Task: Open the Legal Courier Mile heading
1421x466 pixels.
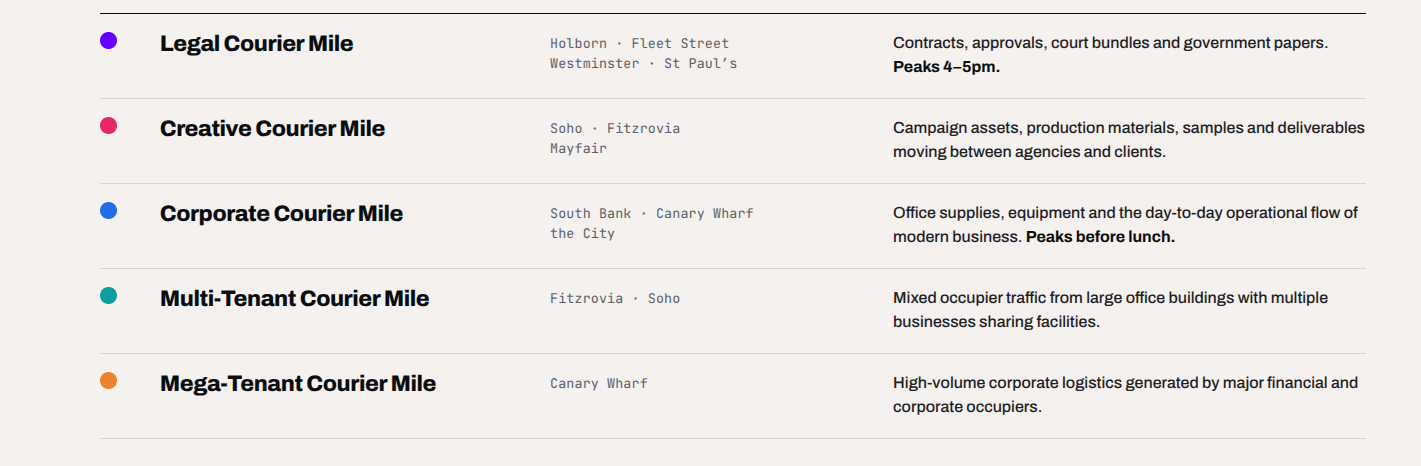Action: 256,43
